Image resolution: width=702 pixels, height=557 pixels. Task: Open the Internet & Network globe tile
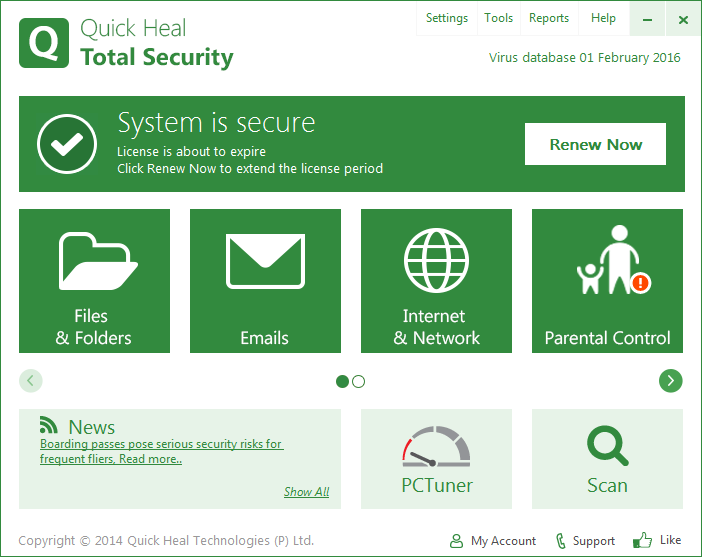[x=436, y=281]
